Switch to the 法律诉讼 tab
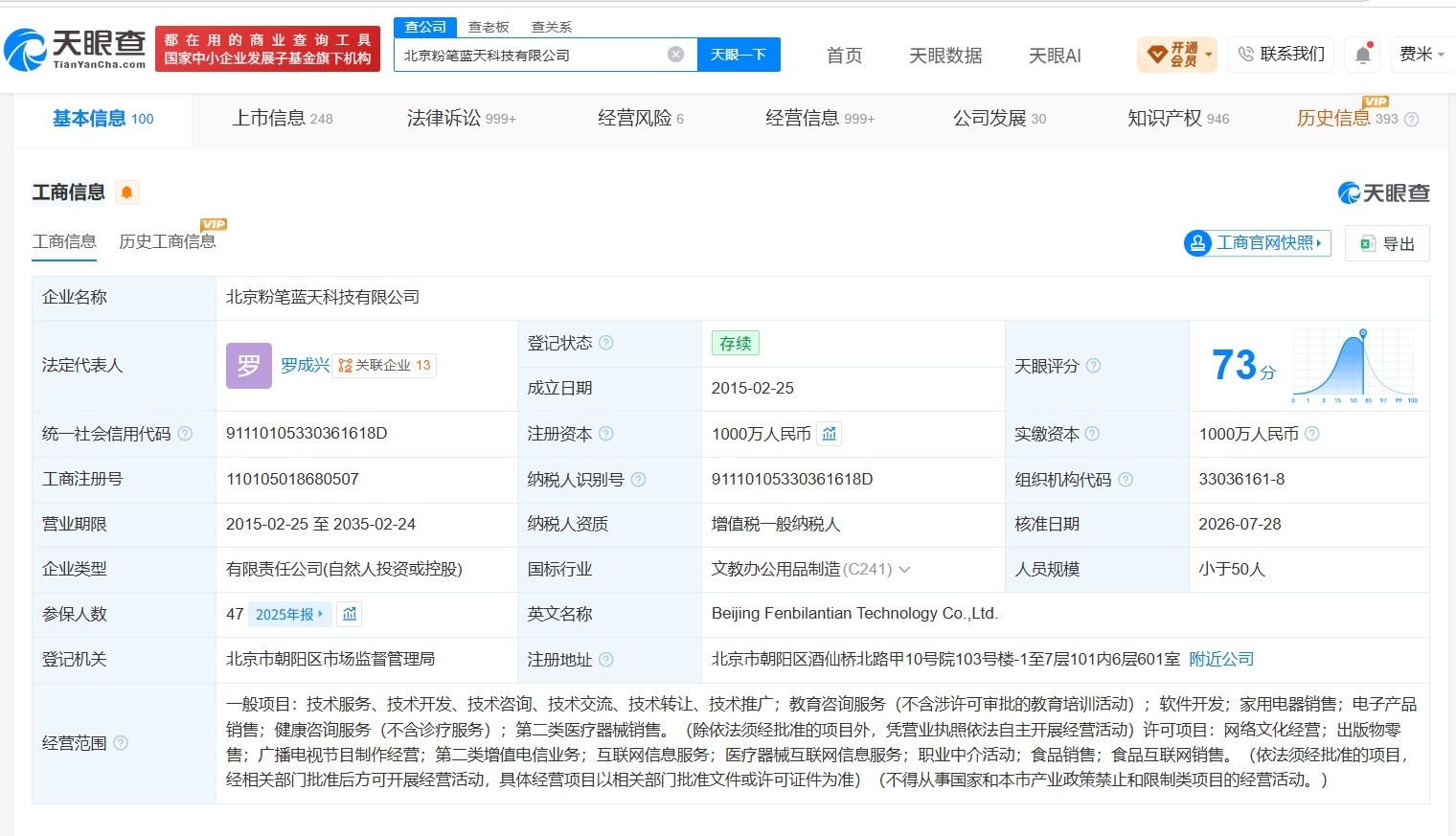This screenshot has width=1456, height=836. click(461, 119)
